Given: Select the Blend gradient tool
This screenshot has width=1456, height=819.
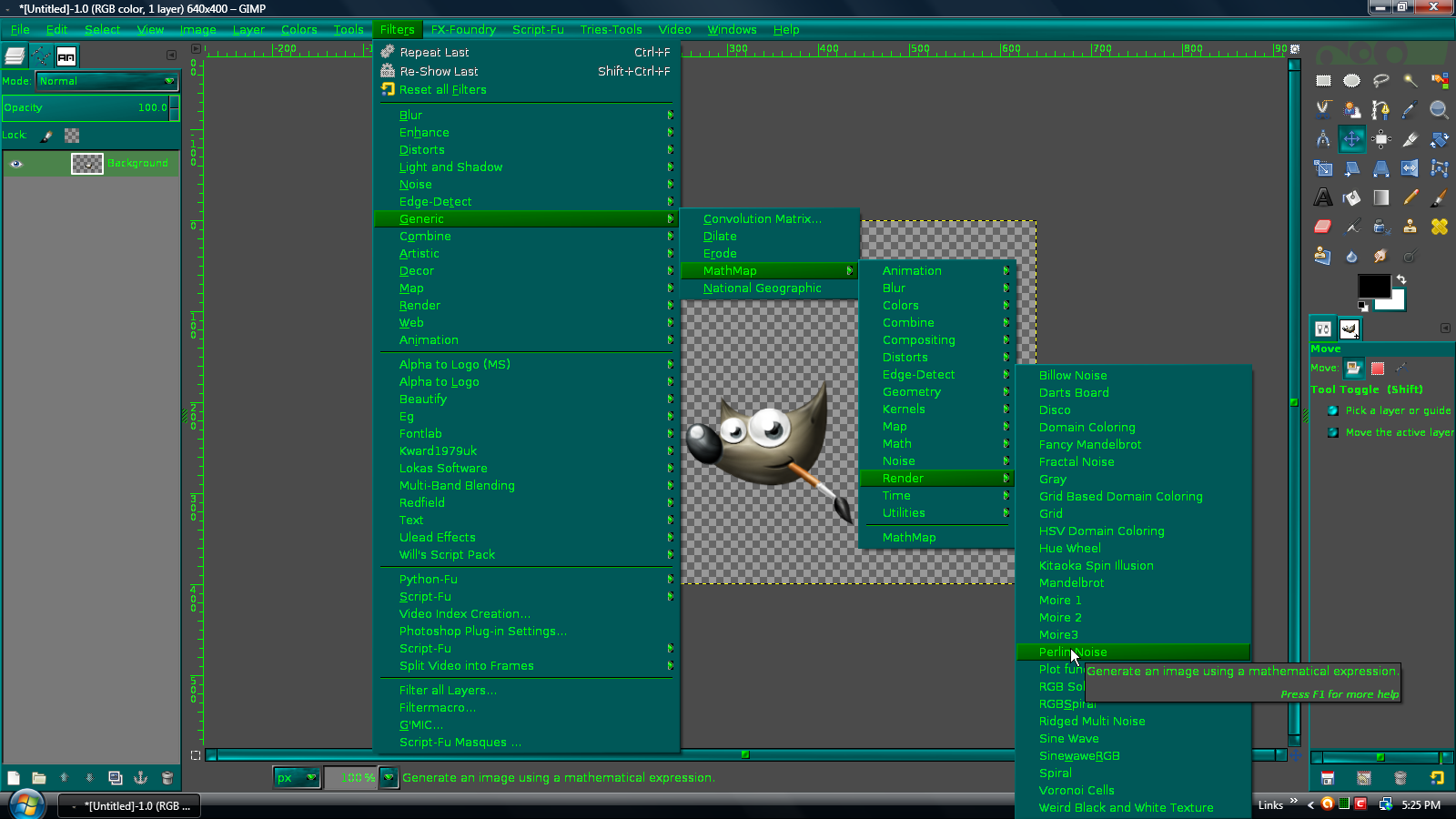Looking at the screenshot, I should (x=1381, y=197).
